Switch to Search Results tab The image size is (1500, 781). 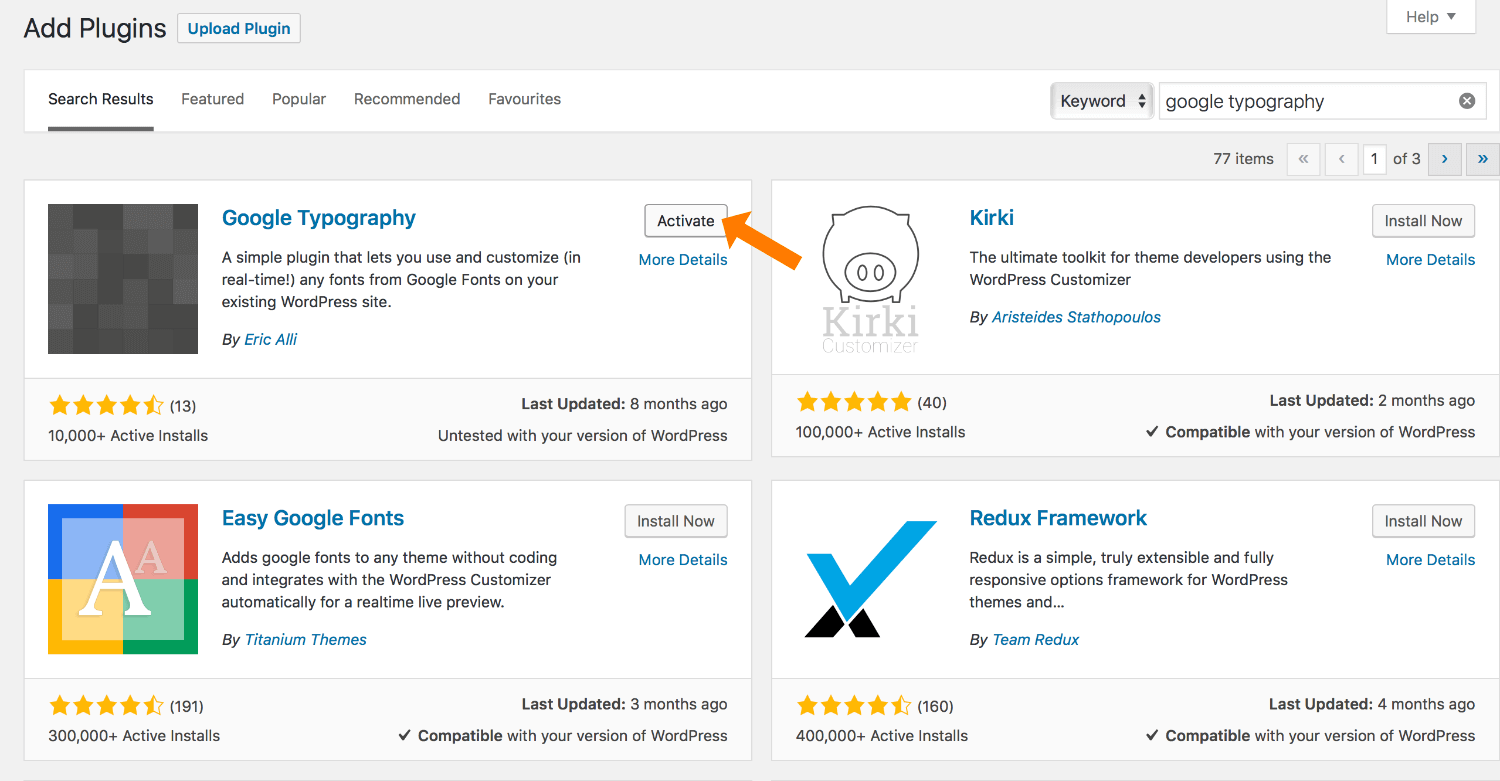(x=101, y=99)
